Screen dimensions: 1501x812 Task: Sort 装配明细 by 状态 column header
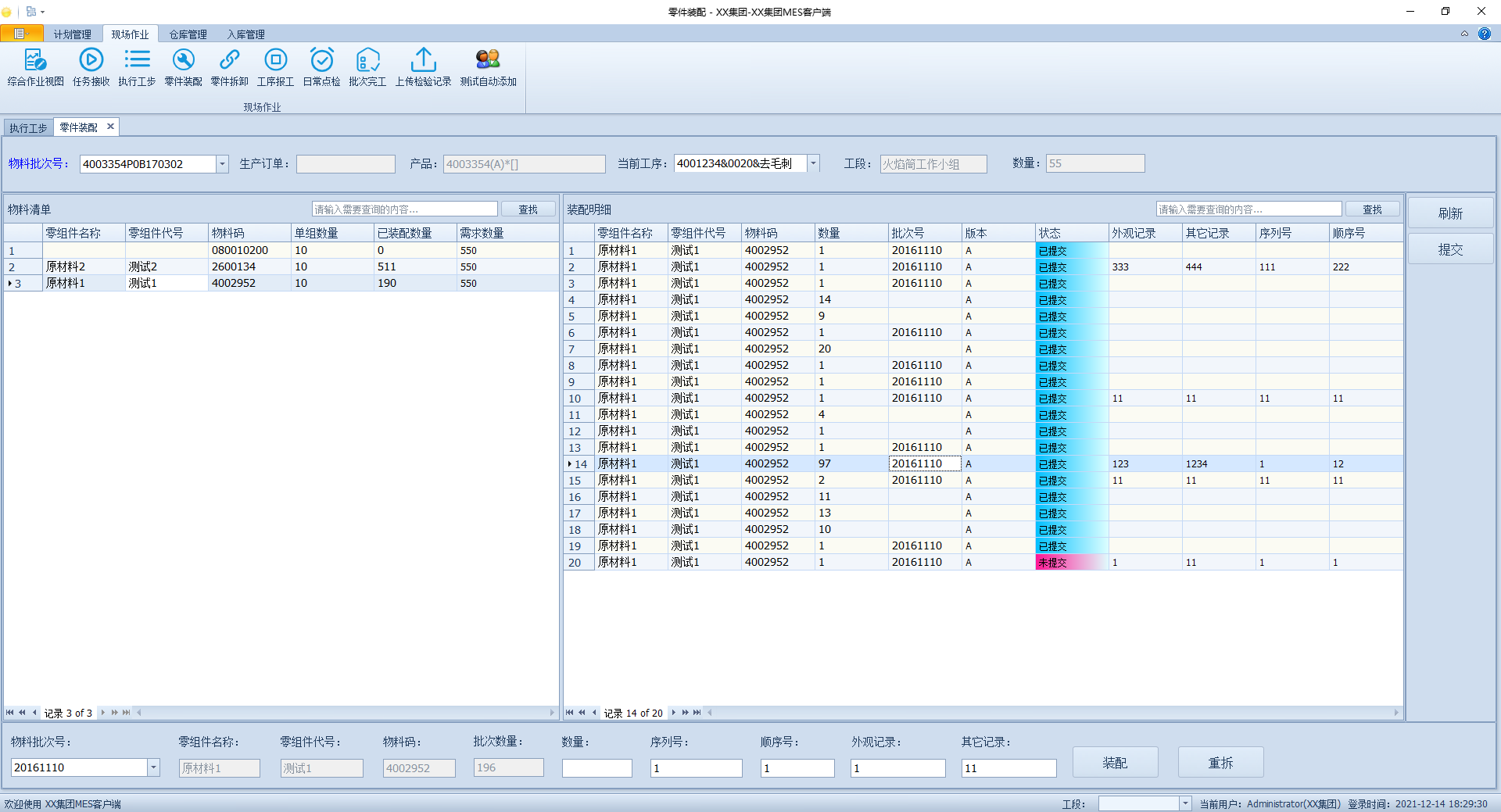tap(1072, 233)
